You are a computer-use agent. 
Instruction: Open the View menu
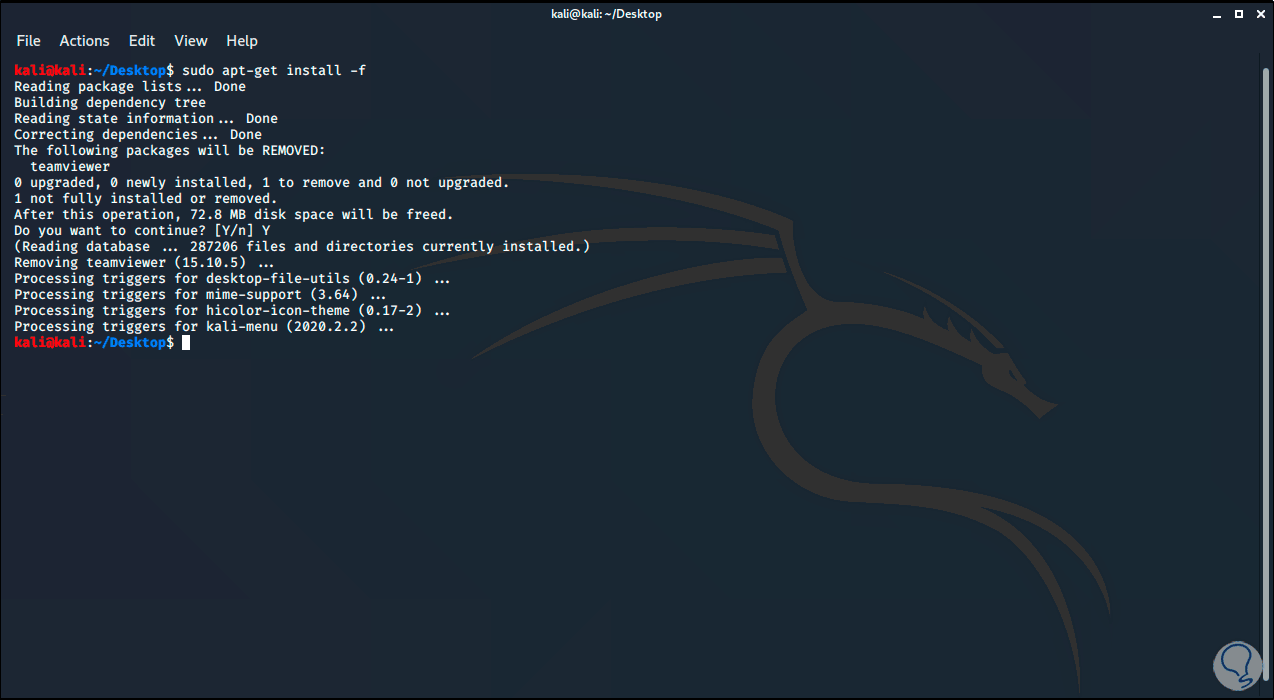coord(191,41)
